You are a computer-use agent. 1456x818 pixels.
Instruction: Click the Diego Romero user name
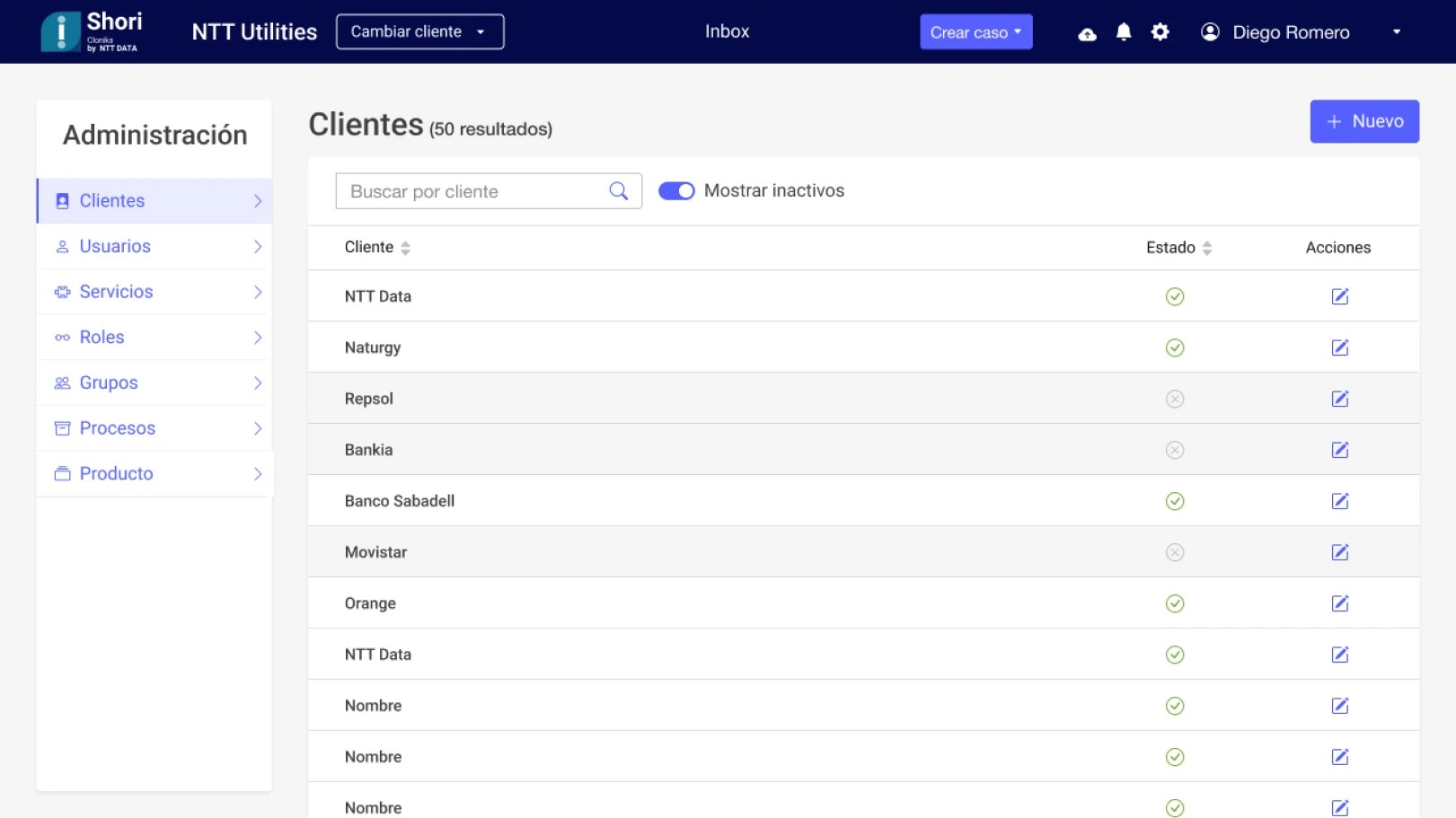(x=1291, y=32)
